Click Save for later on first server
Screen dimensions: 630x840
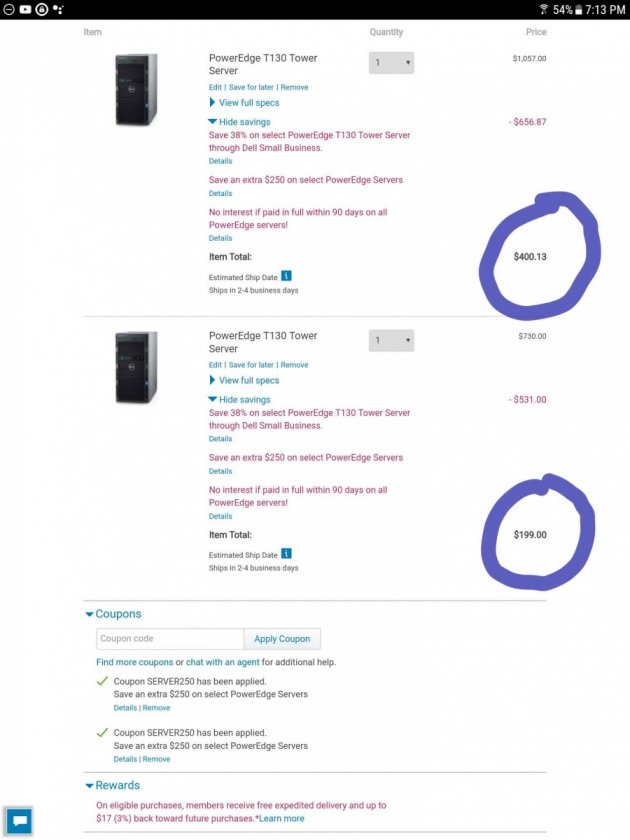(x=251, y=87)
